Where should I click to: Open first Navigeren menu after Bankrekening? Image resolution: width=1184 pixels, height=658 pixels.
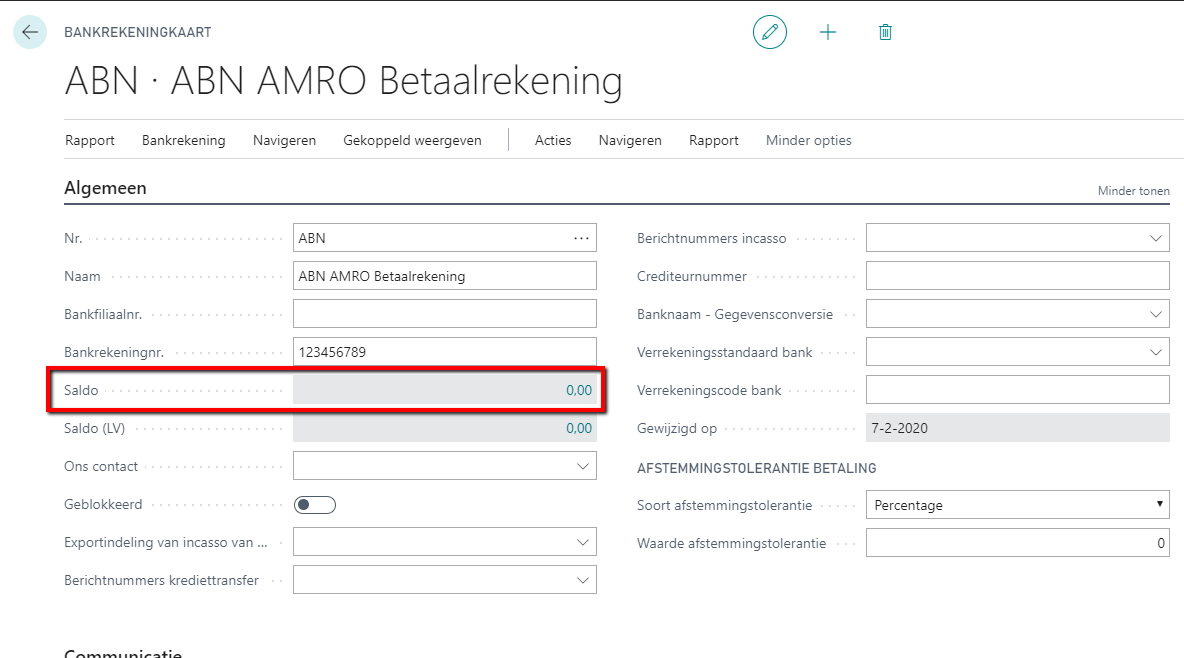[285, 141]
